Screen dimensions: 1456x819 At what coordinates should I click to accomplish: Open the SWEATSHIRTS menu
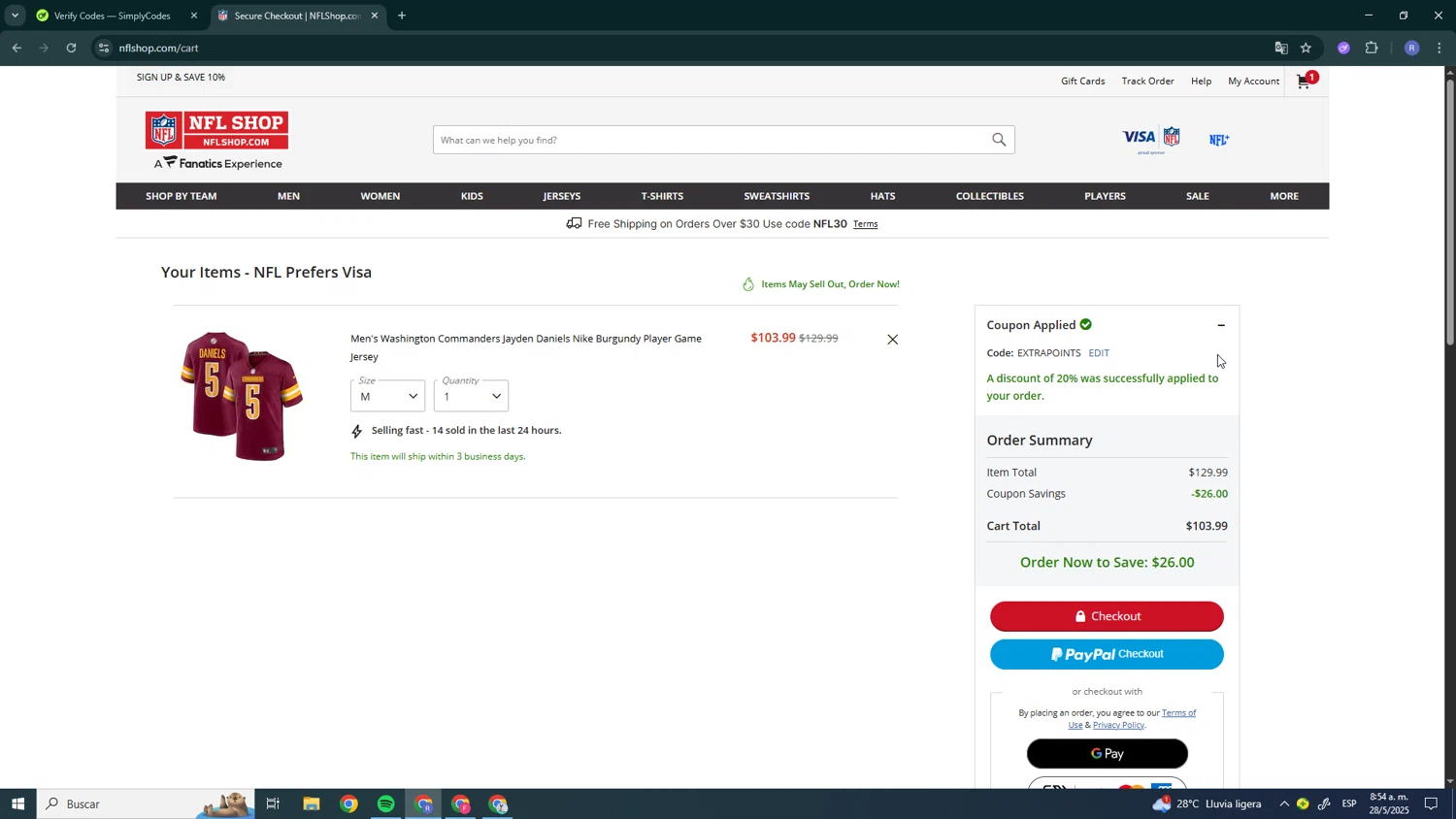point(777,196)
